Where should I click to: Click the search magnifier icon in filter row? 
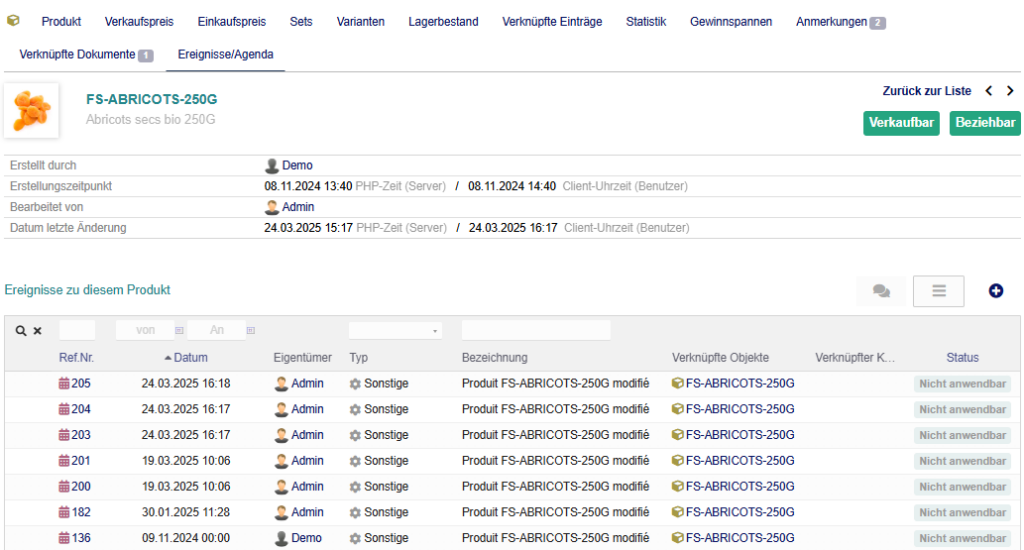[x=21, y=331]
